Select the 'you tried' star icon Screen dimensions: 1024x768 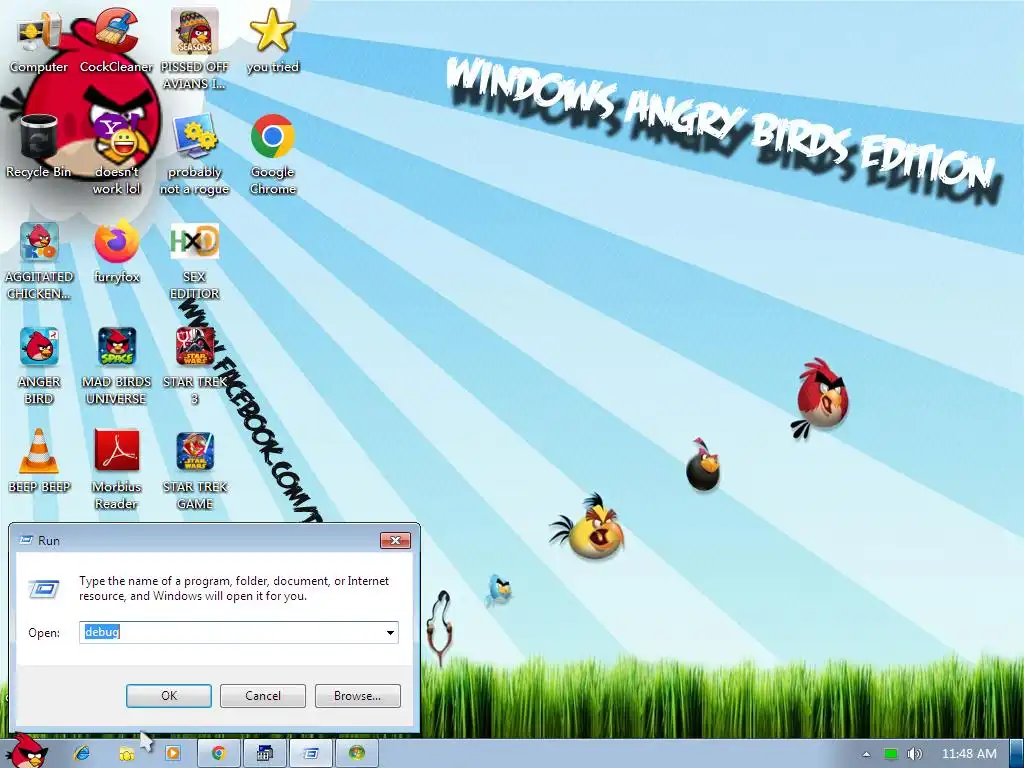(272, 39)
